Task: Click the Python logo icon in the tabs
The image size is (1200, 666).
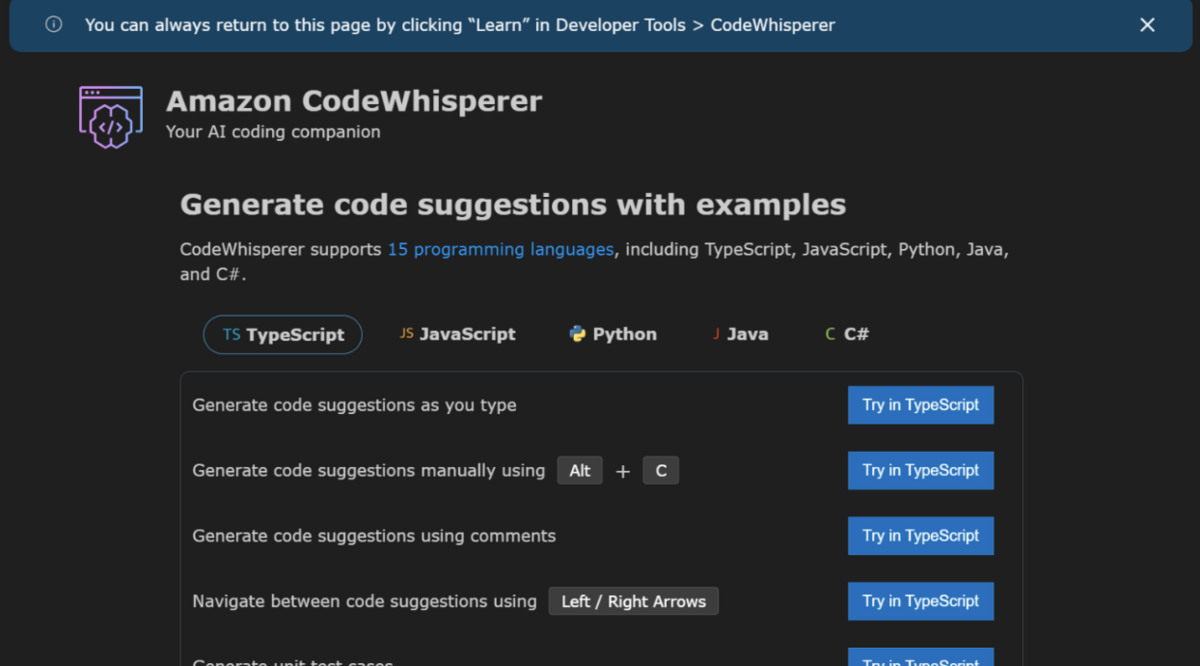Action: pyautogui.click(x=577, y=334)
